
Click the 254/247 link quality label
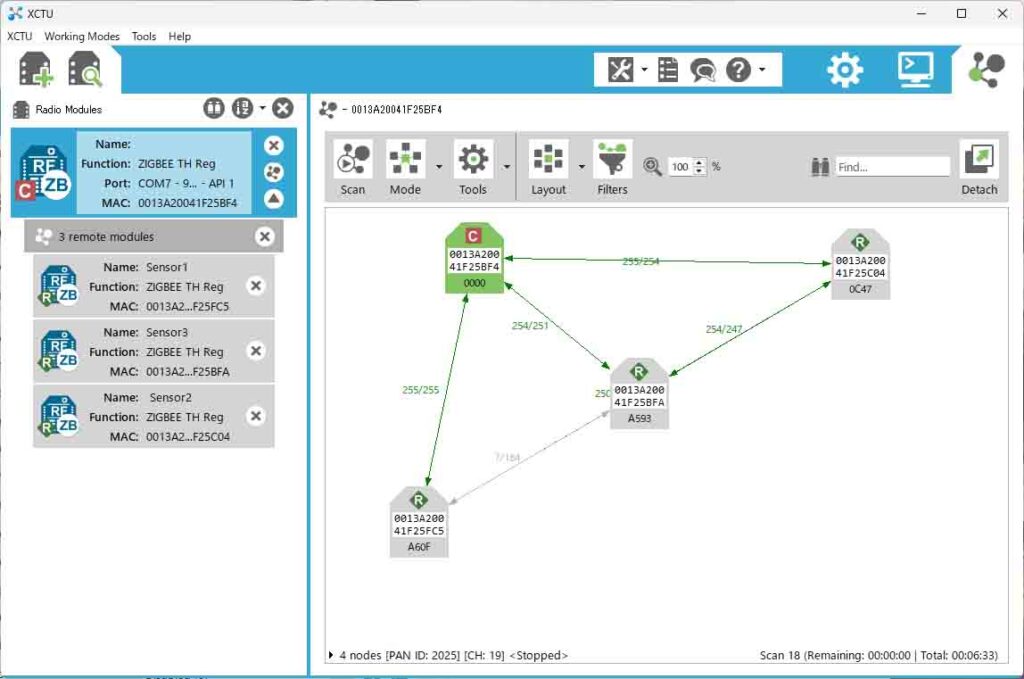724,329
